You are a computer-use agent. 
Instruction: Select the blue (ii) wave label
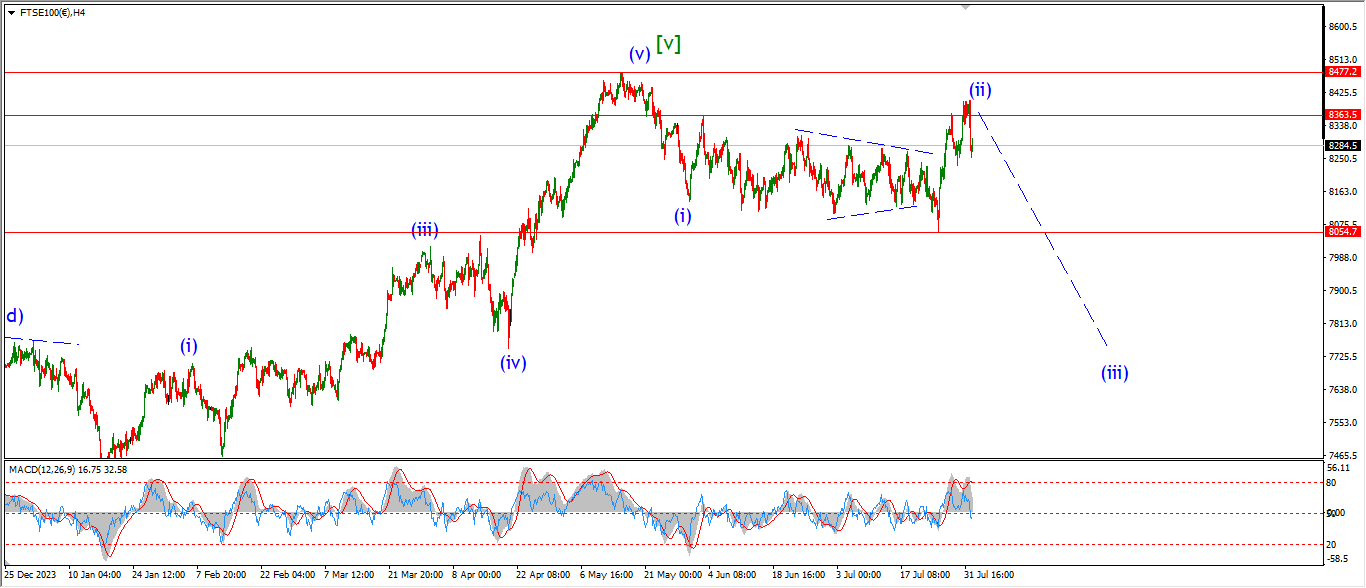(x=979, y=90)
